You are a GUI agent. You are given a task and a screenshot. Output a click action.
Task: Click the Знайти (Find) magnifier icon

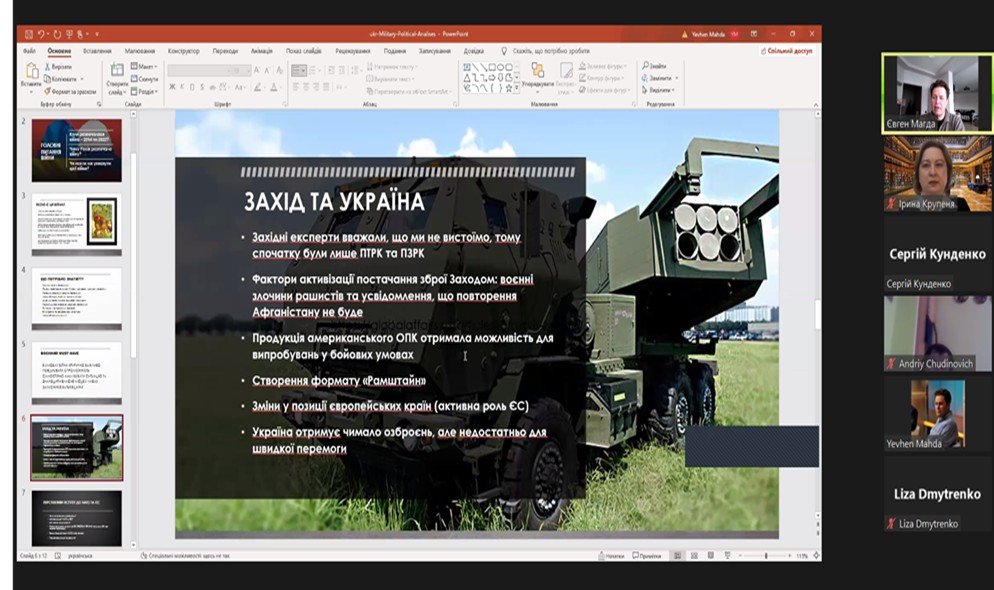coord(645,66)
